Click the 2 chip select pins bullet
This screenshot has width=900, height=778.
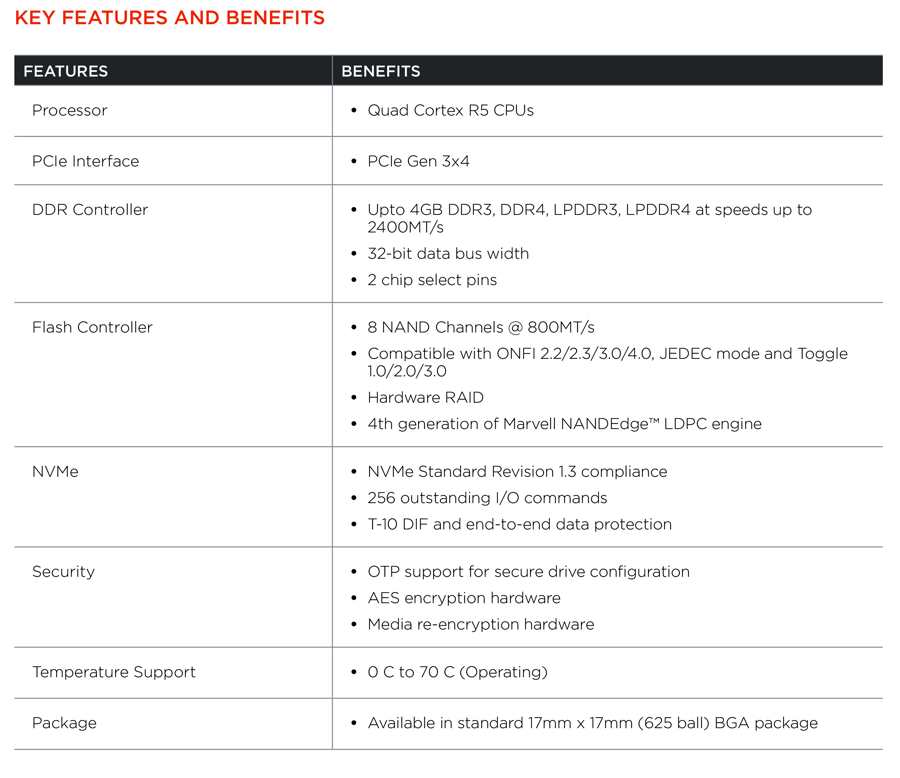tap(432, 280)
